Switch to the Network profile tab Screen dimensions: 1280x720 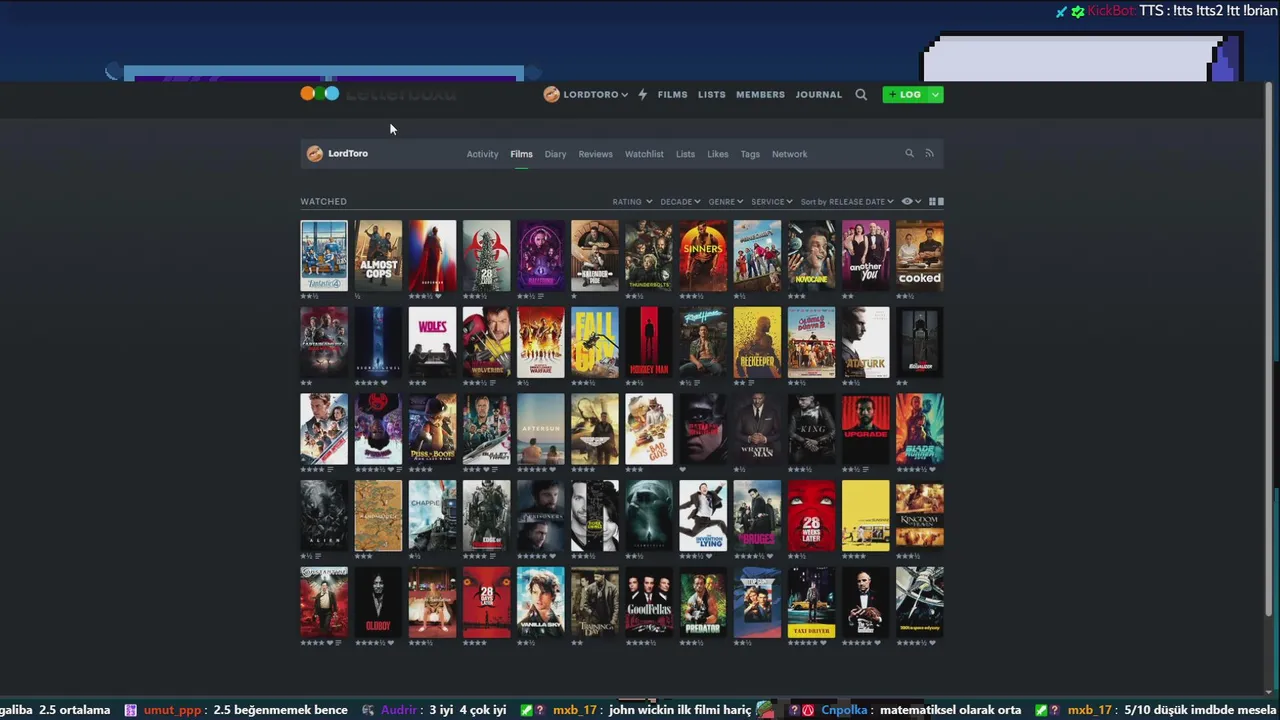[x=789, y=154]
